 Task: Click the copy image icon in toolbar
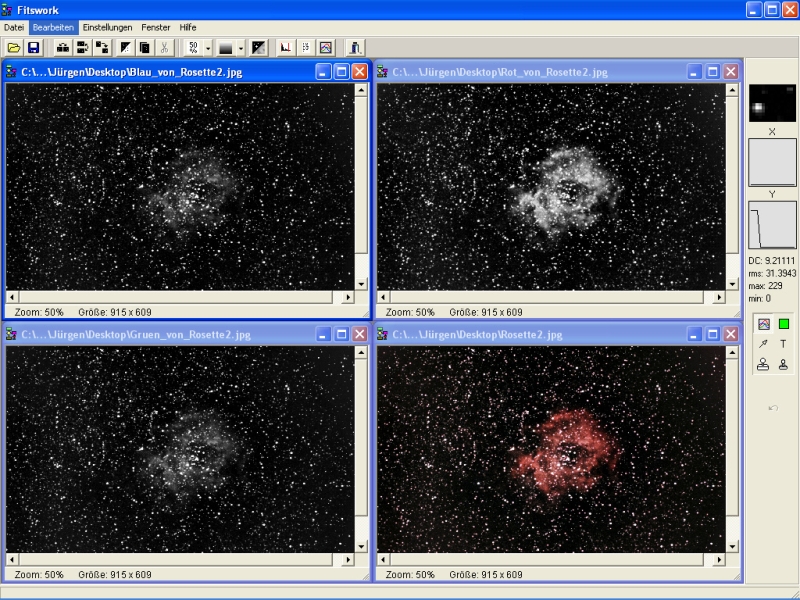145,47
